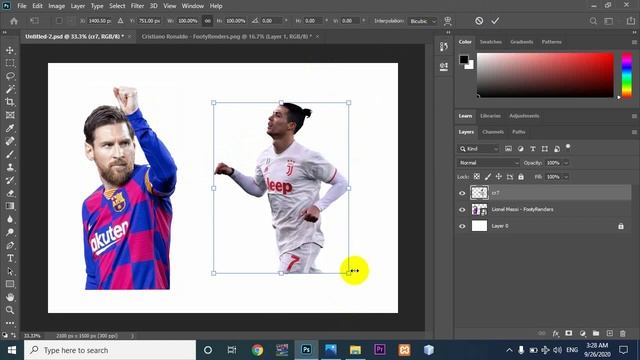
Task: Open the History panel icon
Action: (444, 47)
